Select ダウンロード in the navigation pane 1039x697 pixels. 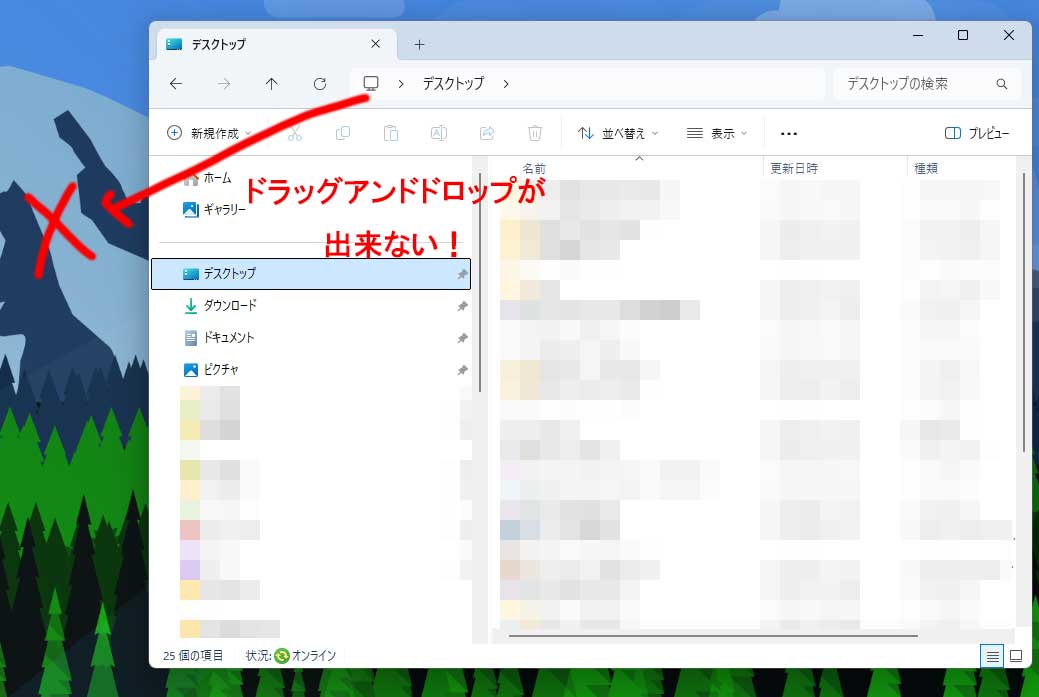[230, 306]
